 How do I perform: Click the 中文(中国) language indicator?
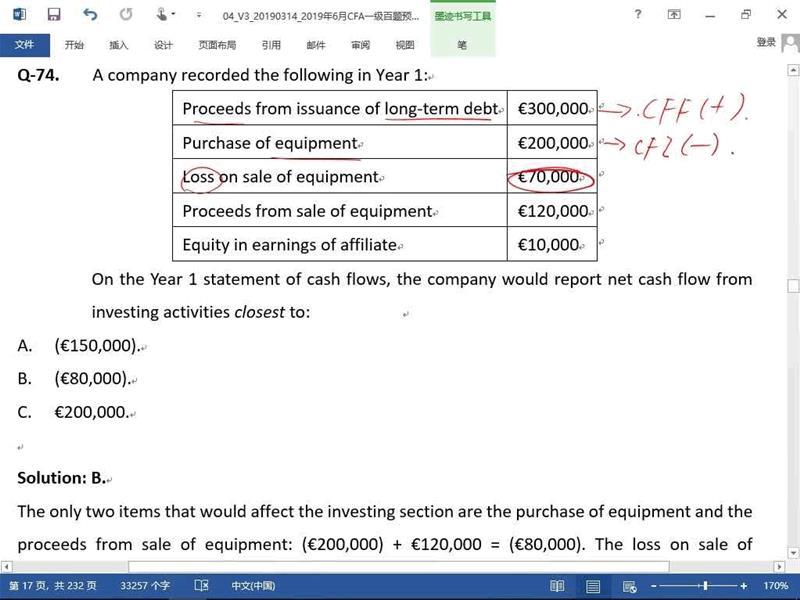coord(254,586)
